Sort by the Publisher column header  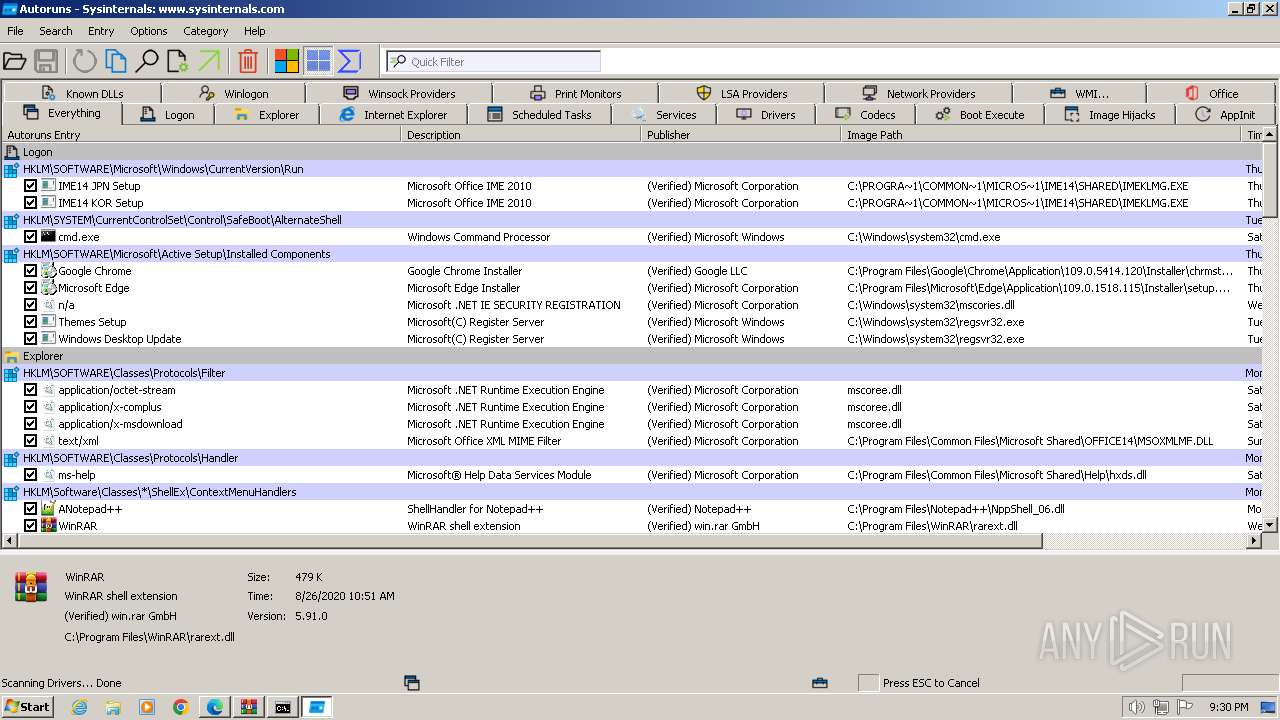click(741, 135)
